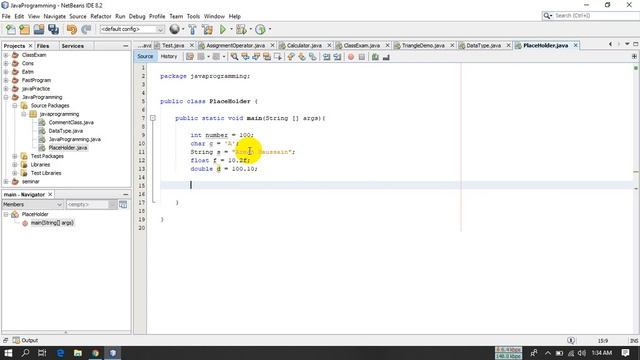The width and height of the screenshot is (640, 360).
Task: Open the Refactor menu
Action: (101, 16)
